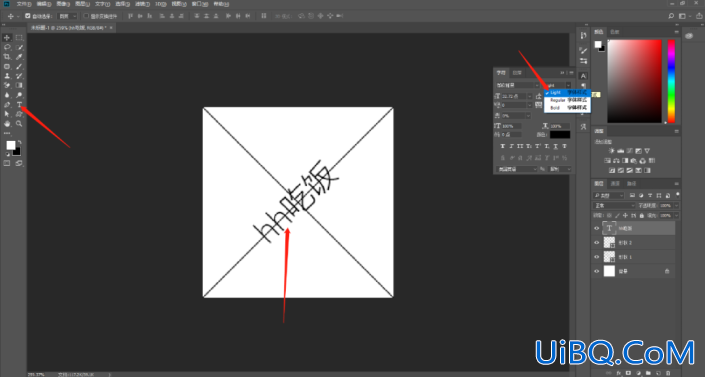Select the Crop tool
Image resolution: width=705 pixels, height=377 pixels.
(7, 57)
